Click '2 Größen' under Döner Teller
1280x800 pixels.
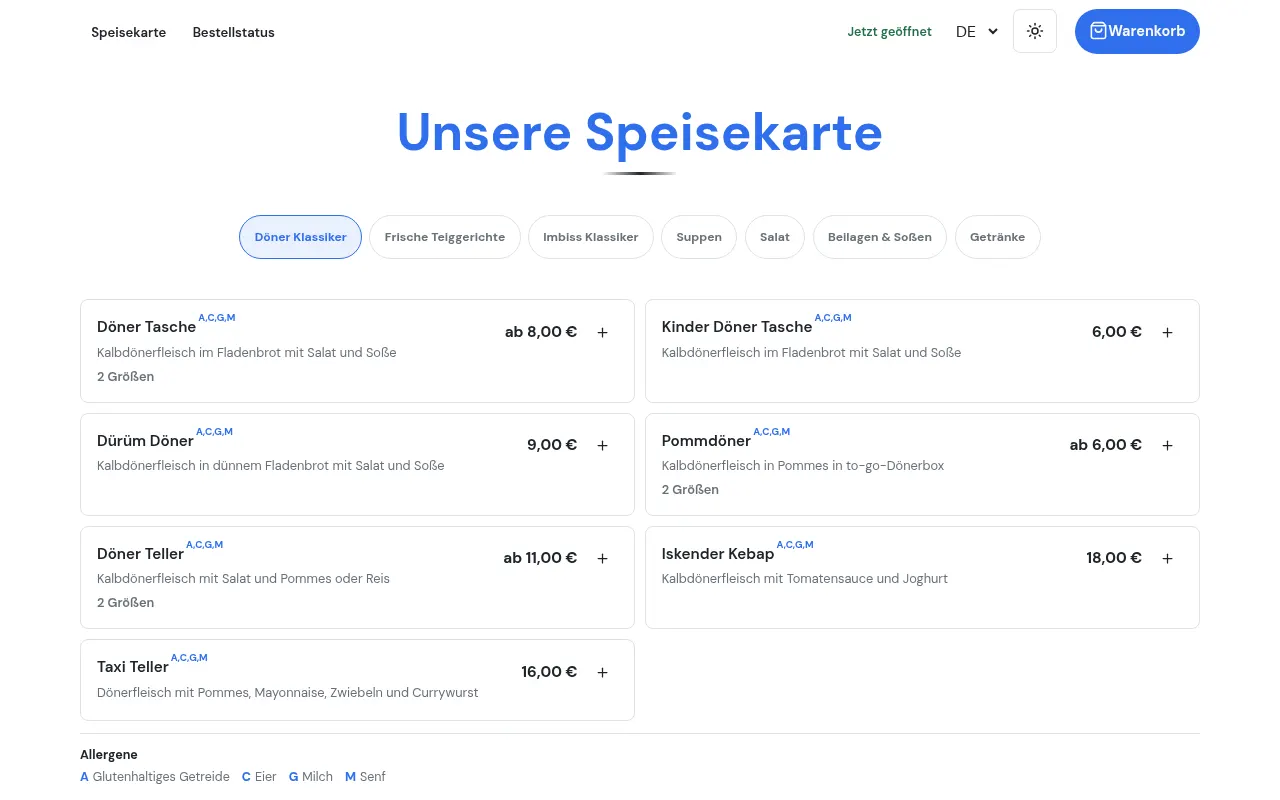click(x=125, y=603)
